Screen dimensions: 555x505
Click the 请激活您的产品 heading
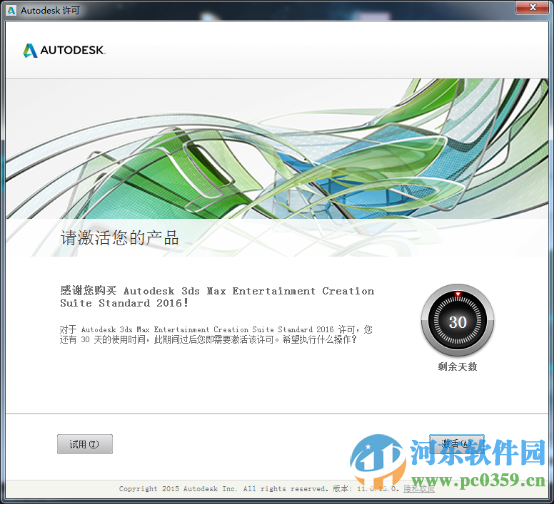tap(120, 237)
